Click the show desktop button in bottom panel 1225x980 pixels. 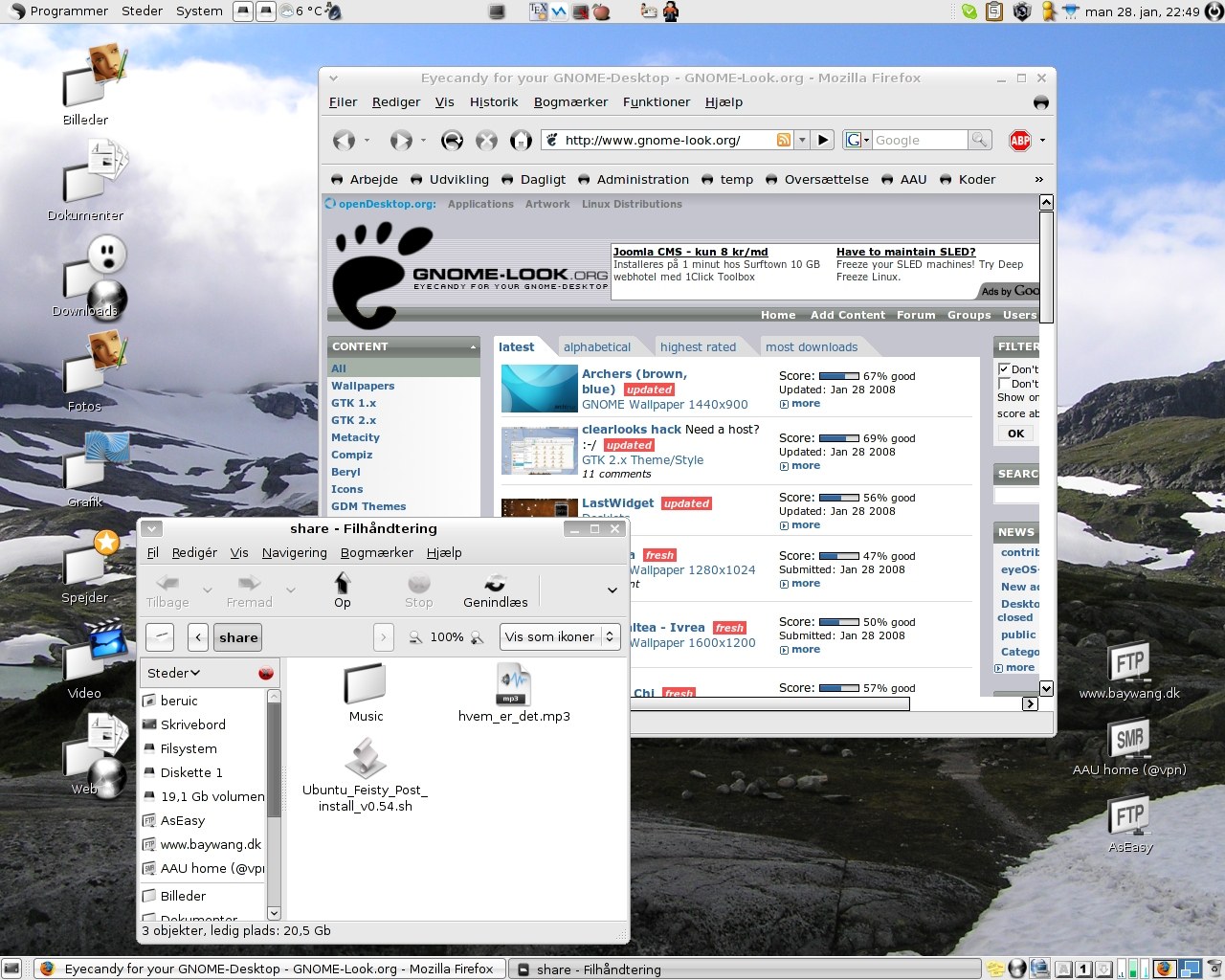point(12,969)
